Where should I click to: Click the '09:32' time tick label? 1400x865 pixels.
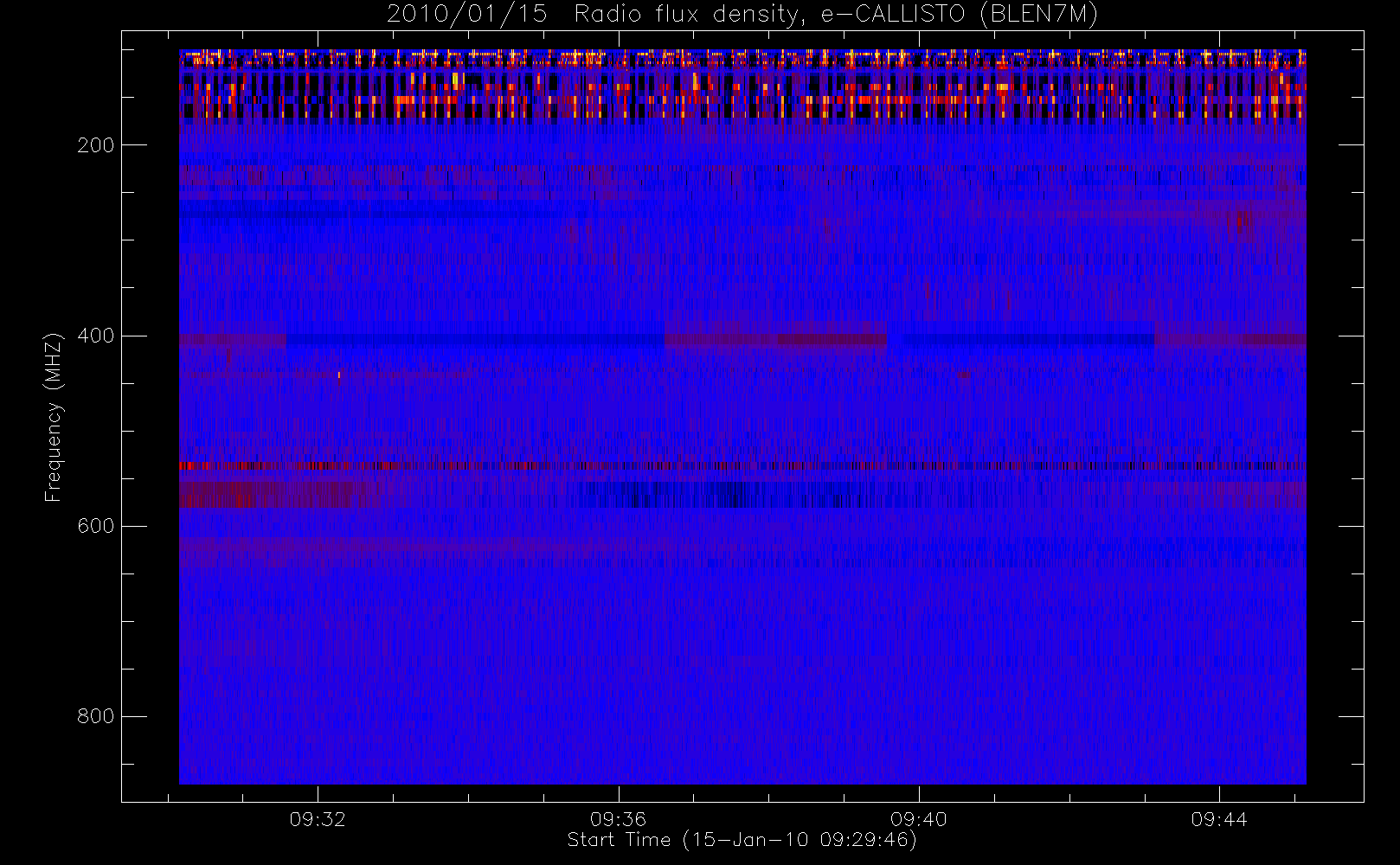pyautogui.click(x=318, y=819)
